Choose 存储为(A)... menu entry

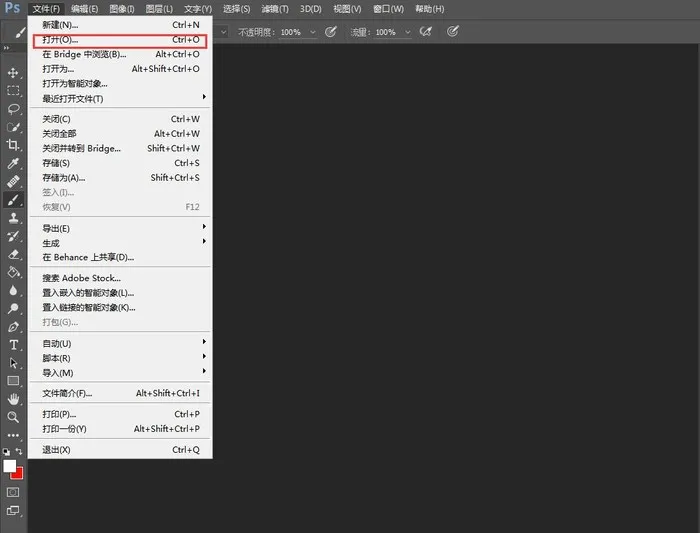[x=64, y=177]
